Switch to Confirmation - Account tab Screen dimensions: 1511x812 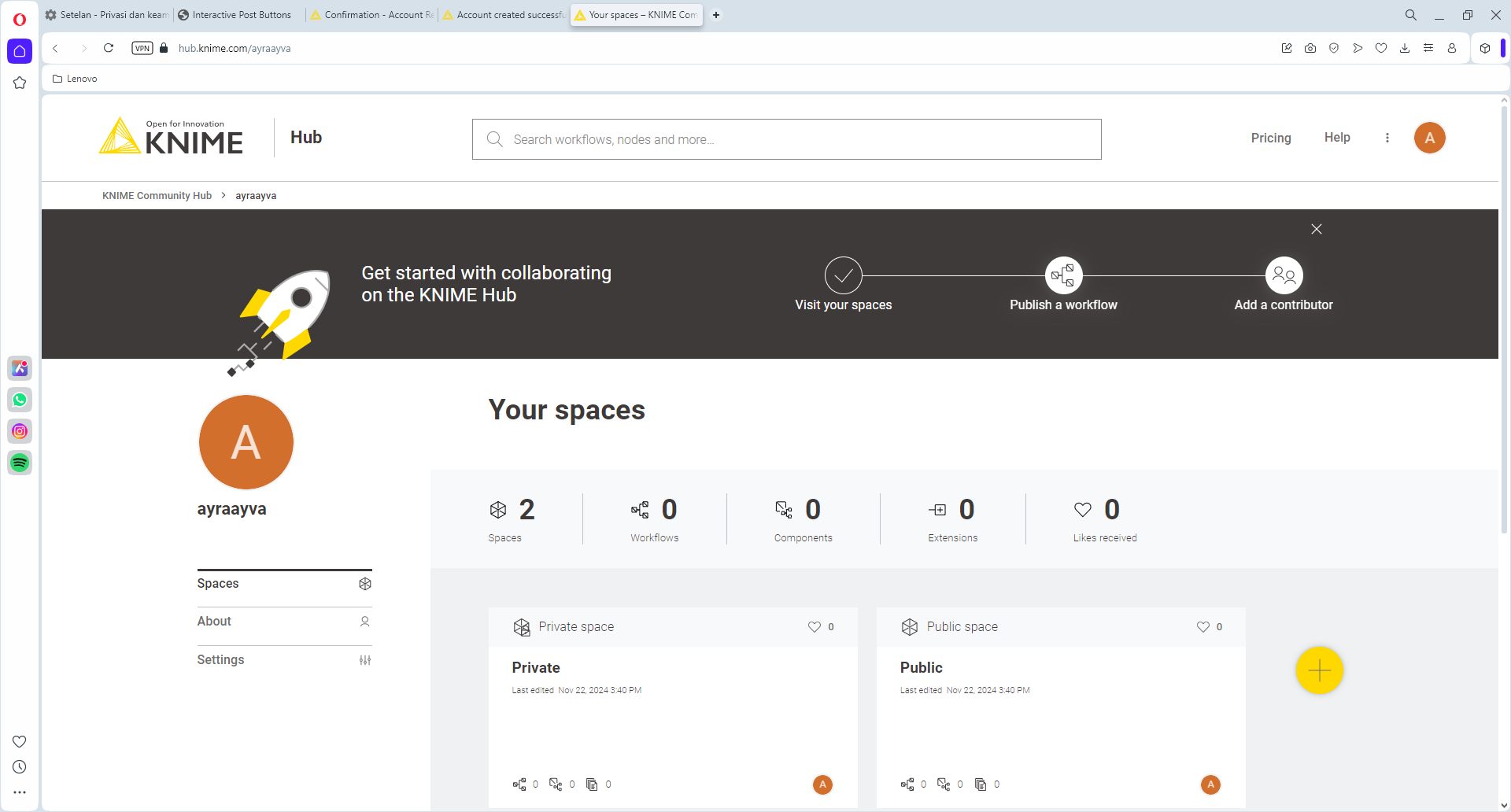(372, 15)
